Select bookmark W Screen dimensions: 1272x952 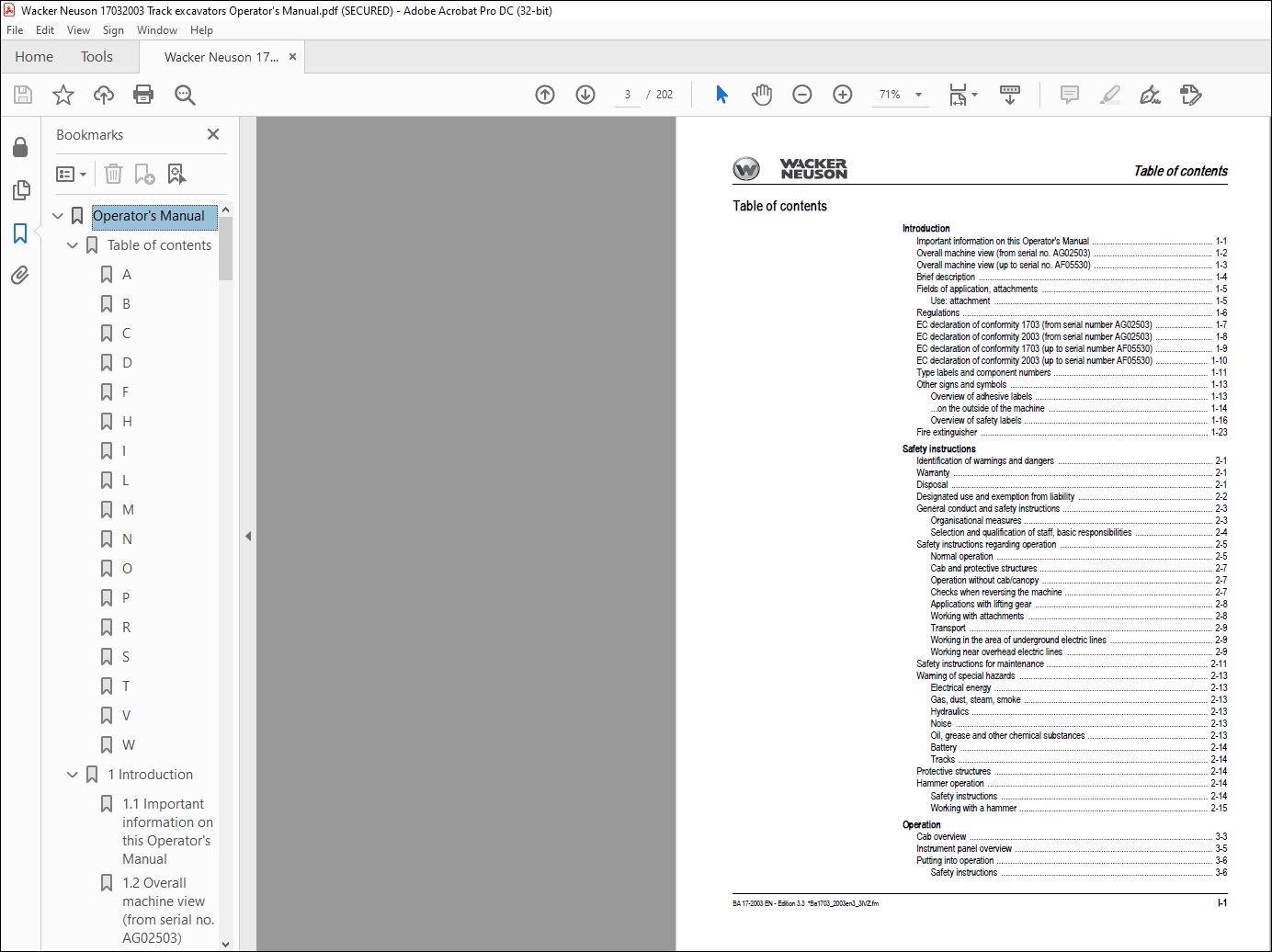pos(129,745)
